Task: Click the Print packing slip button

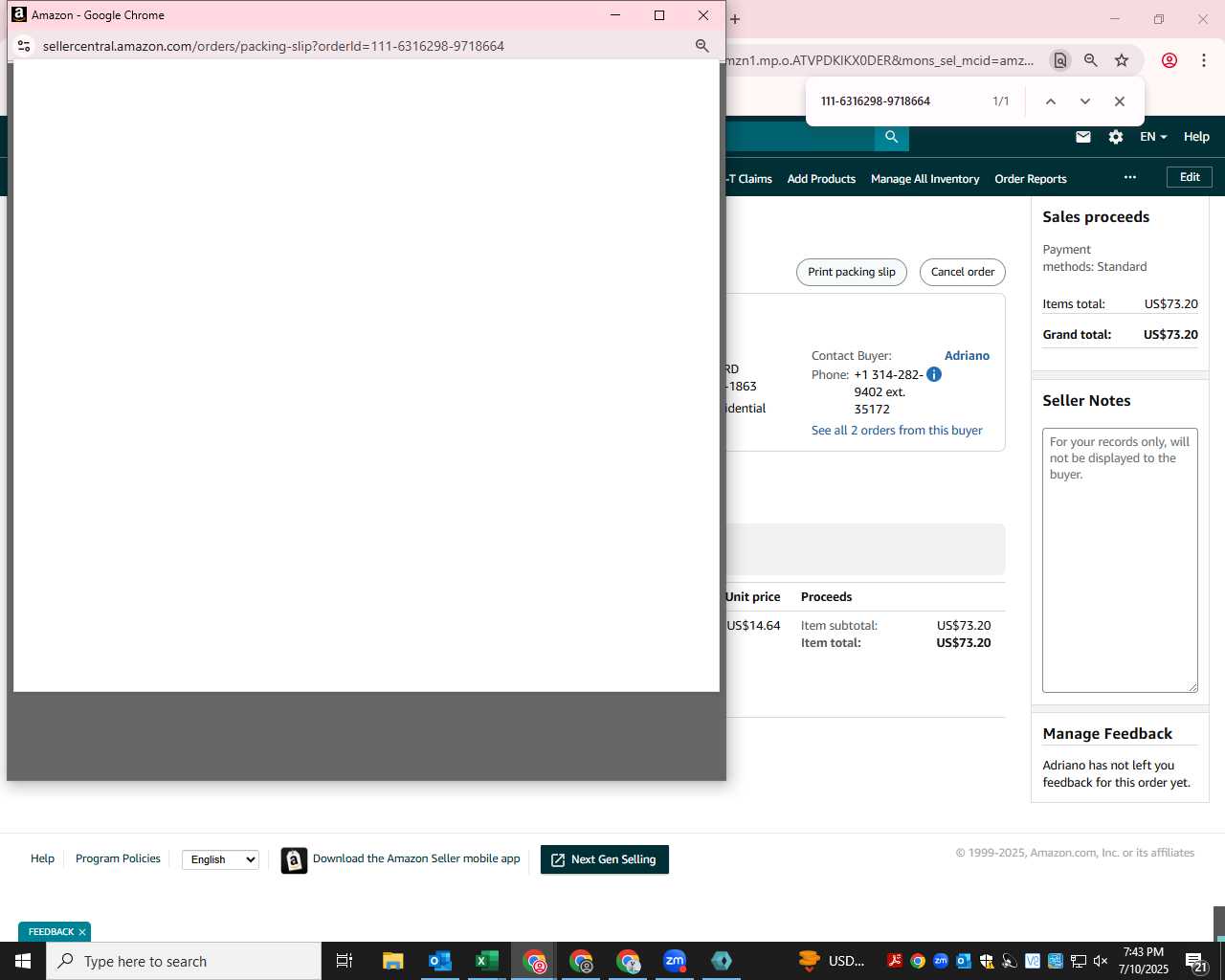Action: (851, 272)
